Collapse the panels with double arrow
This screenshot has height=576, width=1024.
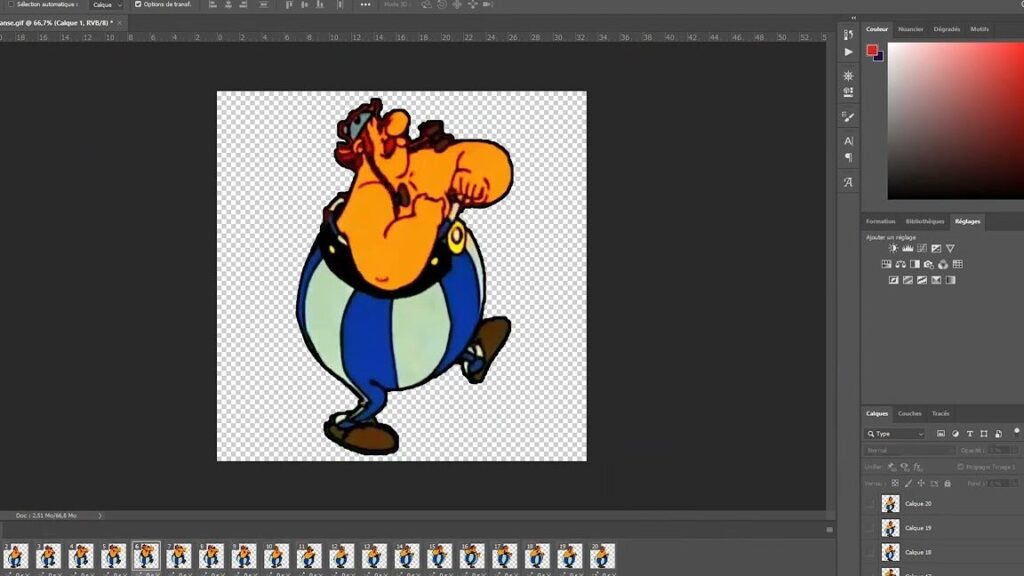[x=854, y=18]
